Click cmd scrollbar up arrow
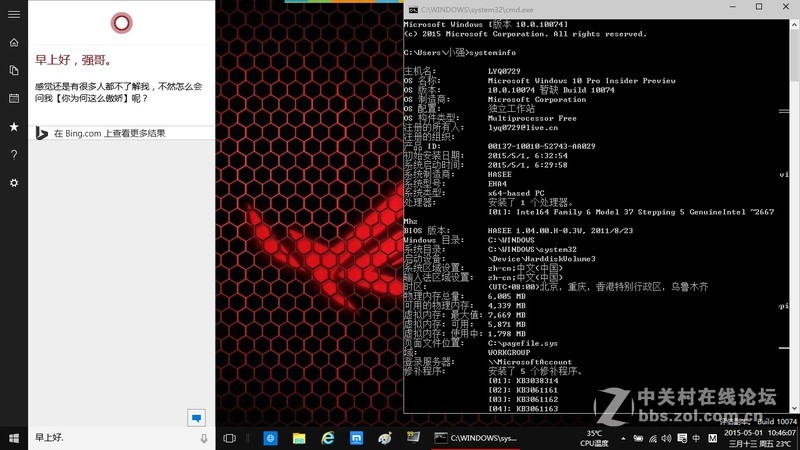The image size is (800, 450). coord(794,23)
